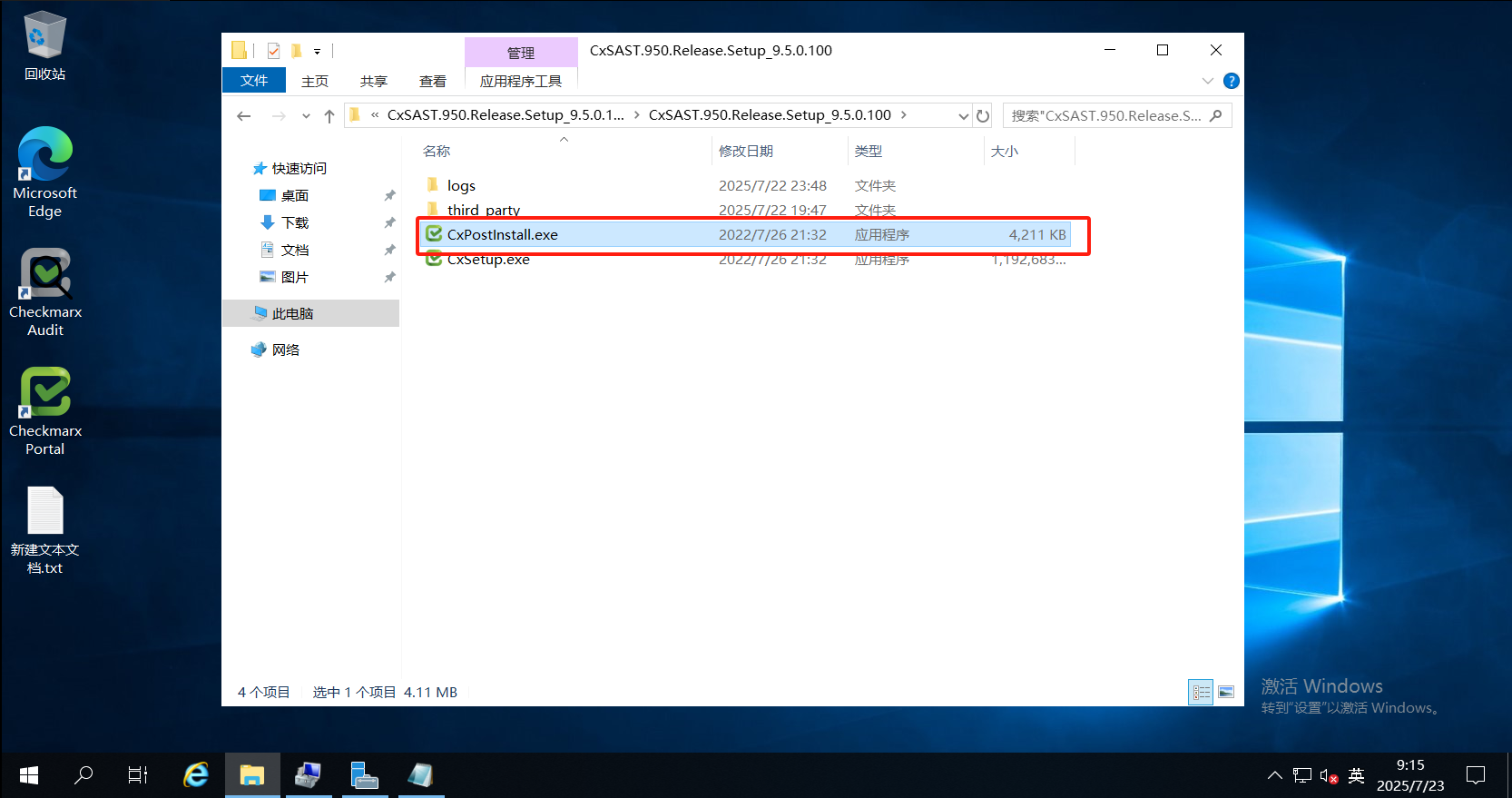Screen dimensions: 1512x798
Task: Switch to the 共享 ribbon tab
Action: (x=374, y=81)
